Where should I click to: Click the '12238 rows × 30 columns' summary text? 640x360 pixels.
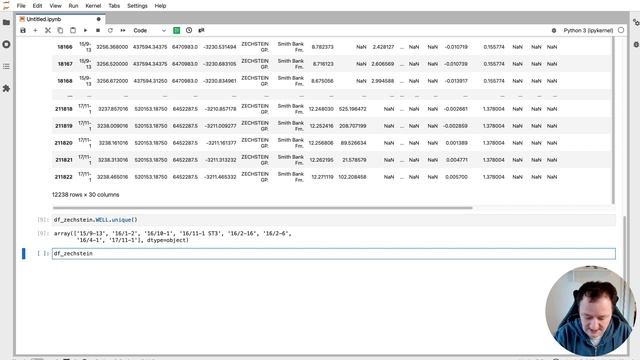(86, 195)
